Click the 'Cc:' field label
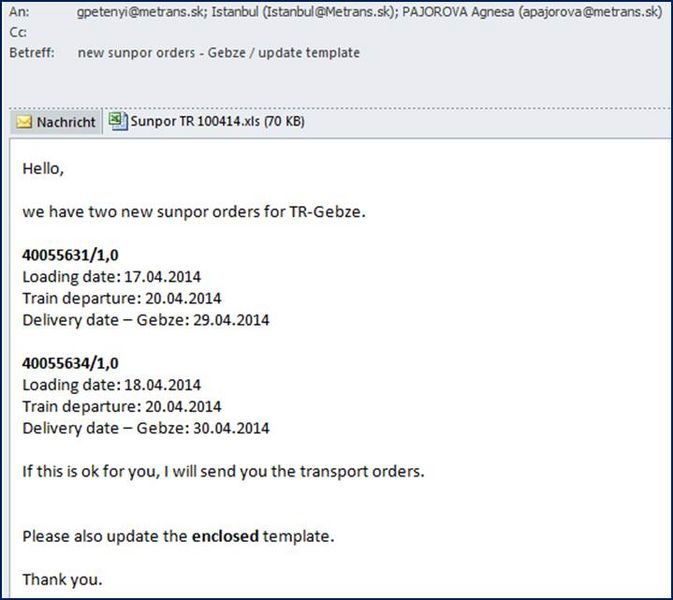This screenshot has height=600, width=673. (18, 33)
